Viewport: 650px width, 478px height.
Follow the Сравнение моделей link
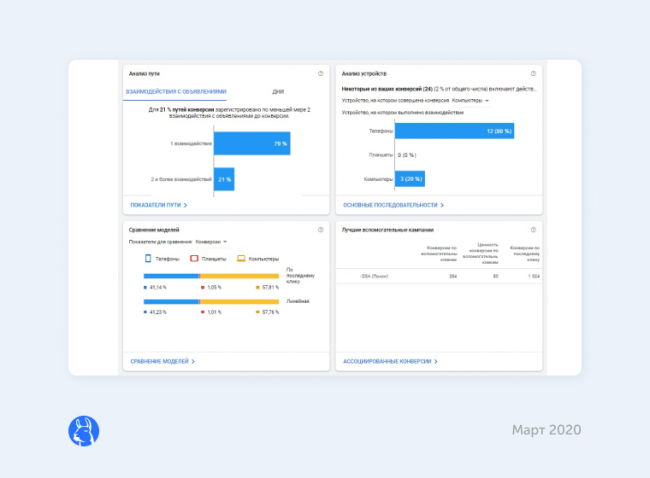[x=162, y=361]
